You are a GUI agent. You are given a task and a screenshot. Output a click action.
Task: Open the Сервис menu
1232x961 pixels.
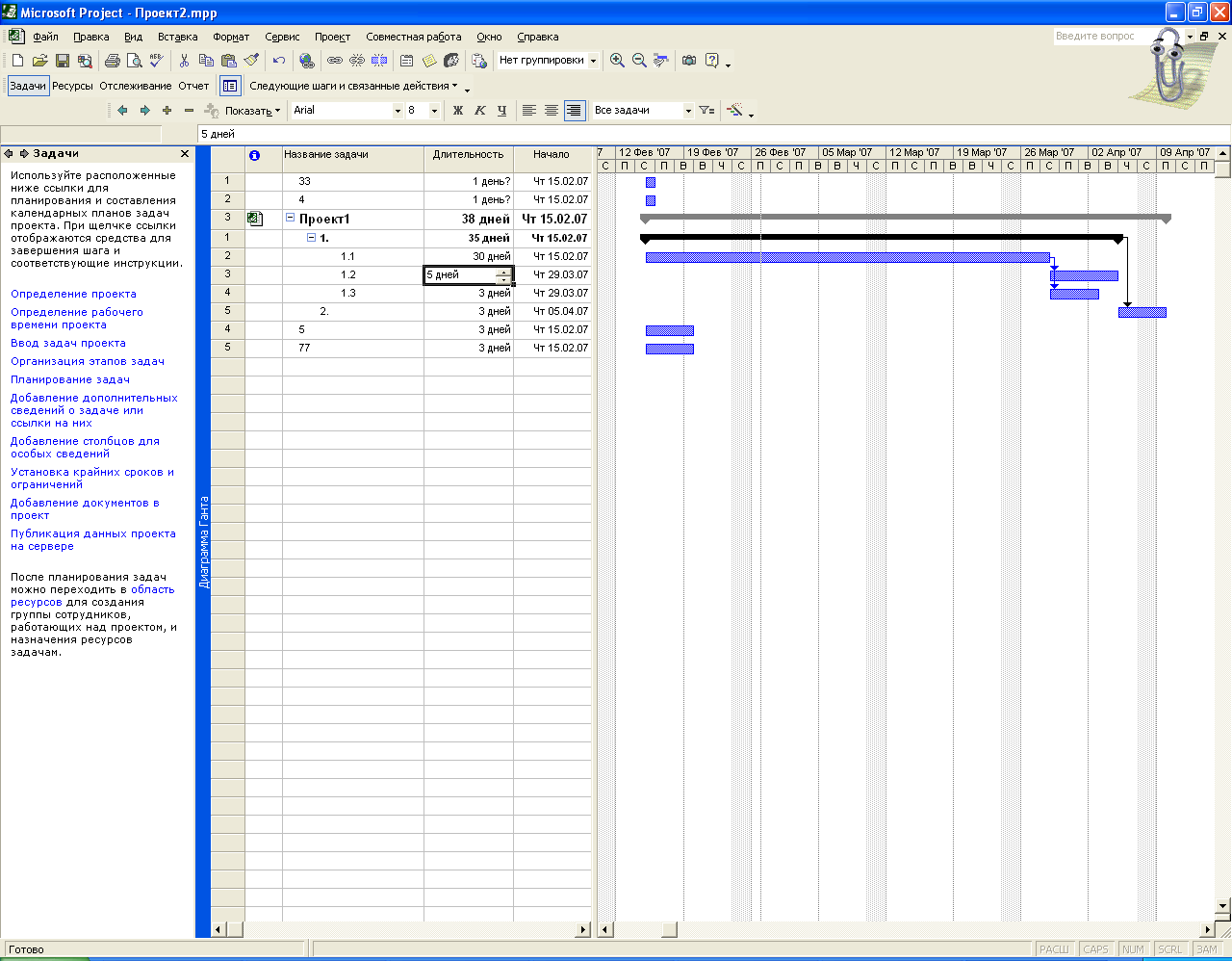[x=282, y=37]
